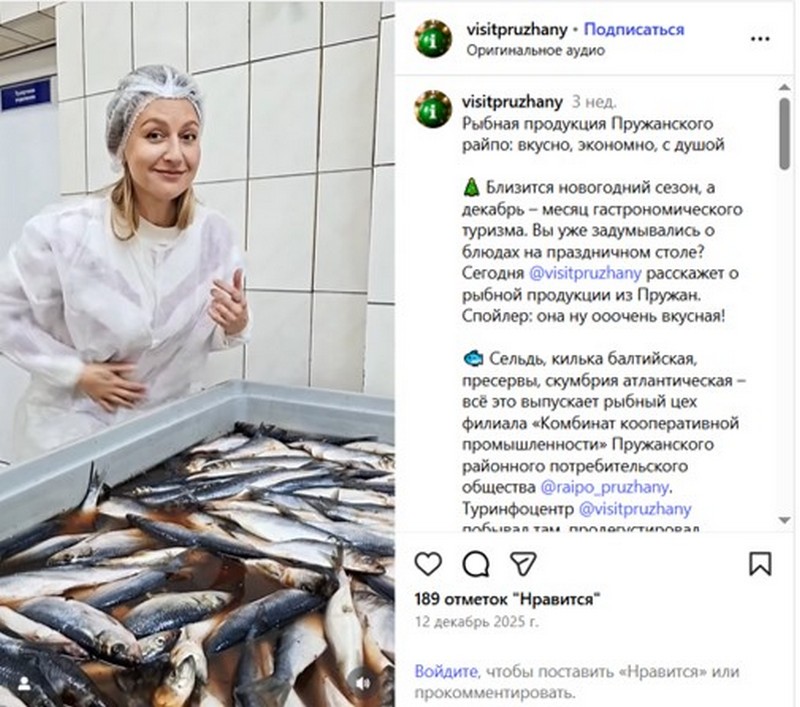Screen dimensions: 800x707
Task: Show tagged people icon on photo
Action: 24,684
